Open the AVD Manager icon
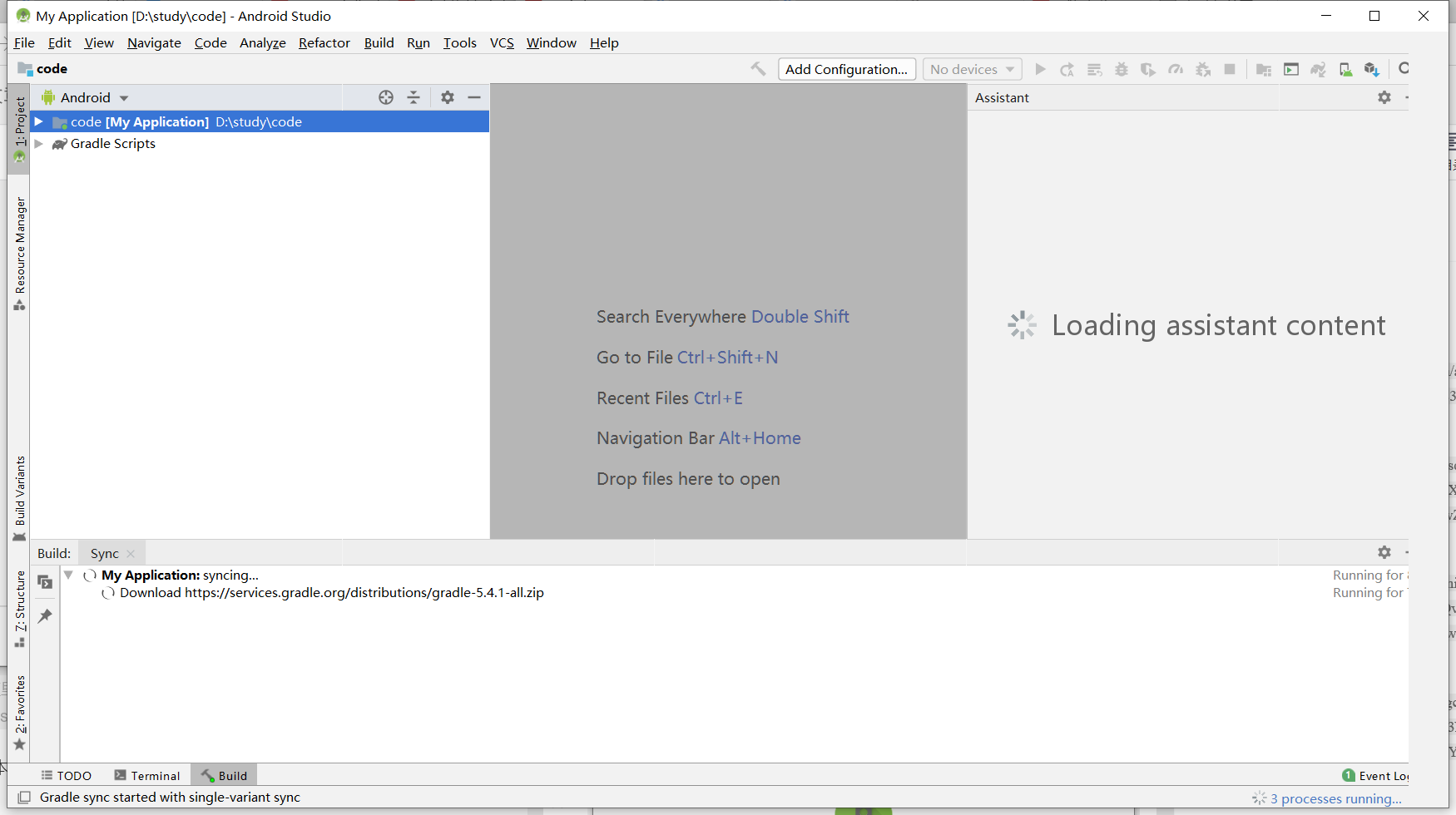Screen dimensions: 1456x815 coord(1345,69)
